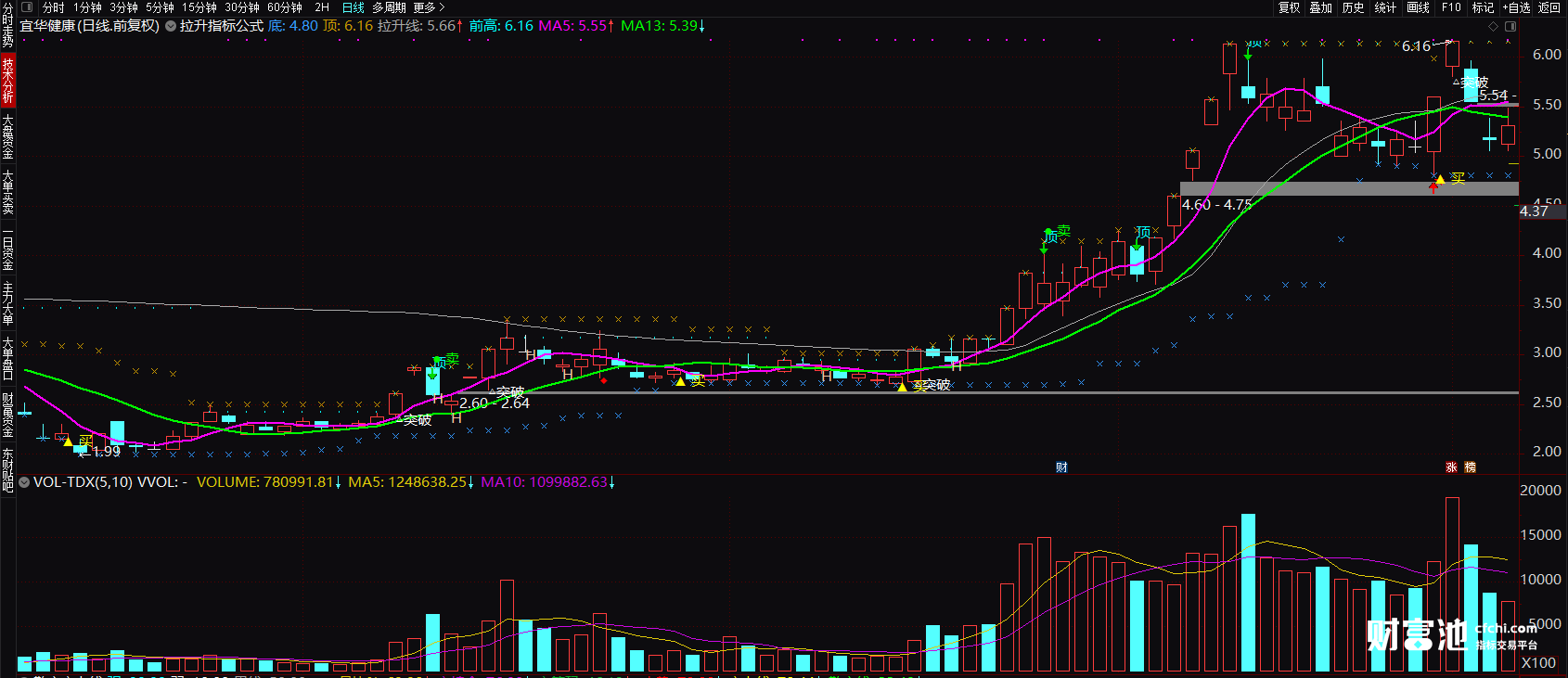Click the tallest red volume bar
The width and height of the screenshot is (1568, 678).
(x=1452, y=584)
